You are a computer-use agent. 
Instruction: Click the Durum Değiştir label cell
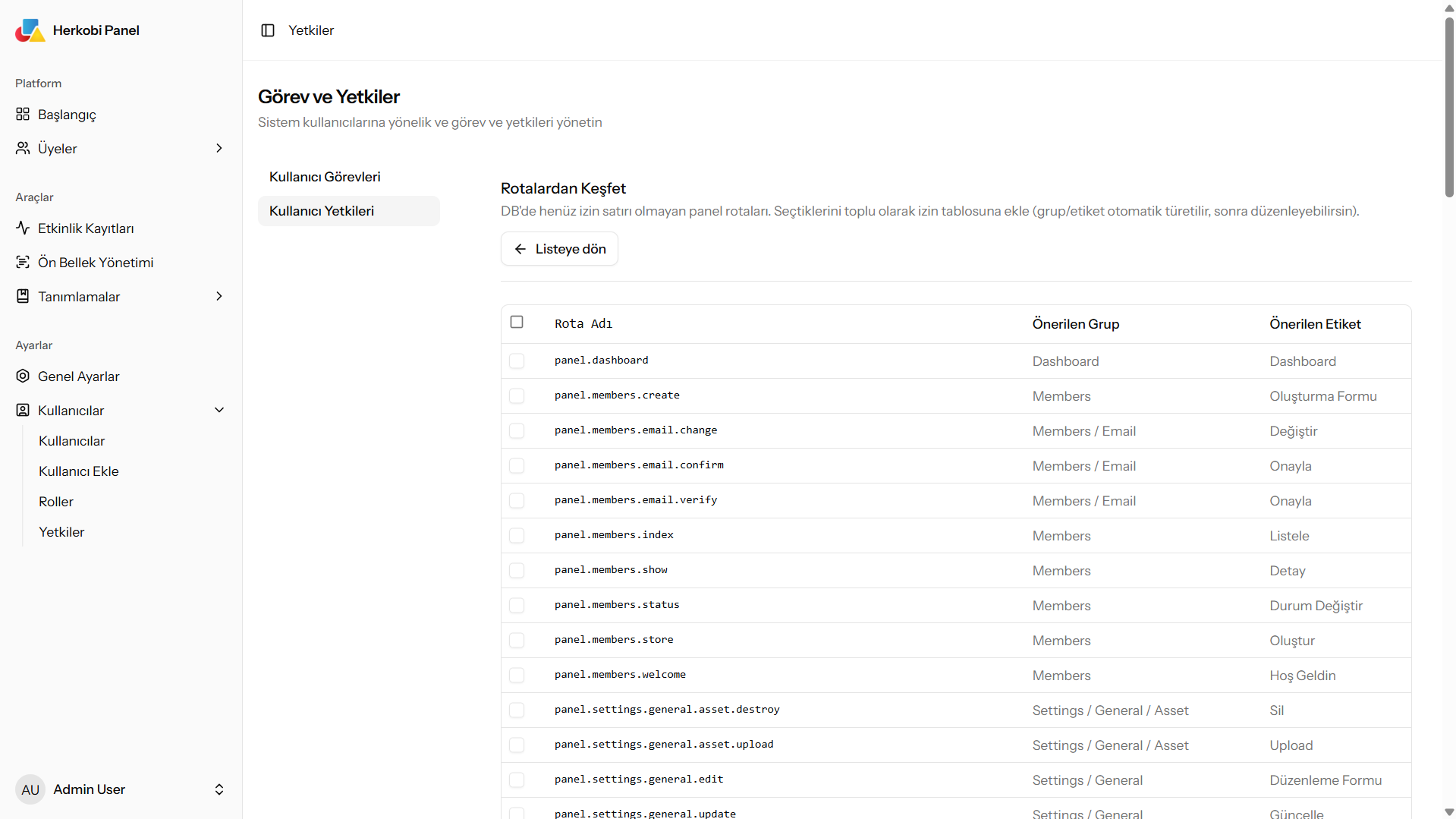tap(1316, 606)
